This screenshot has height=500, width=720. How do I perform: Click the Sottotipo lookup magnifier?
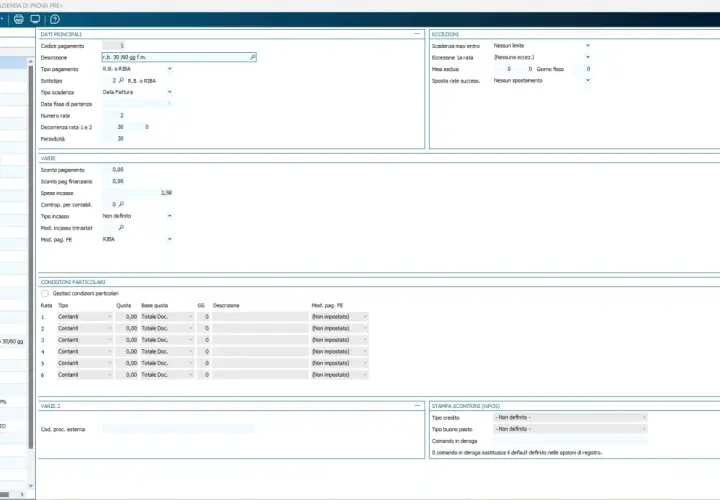[121, 80]
